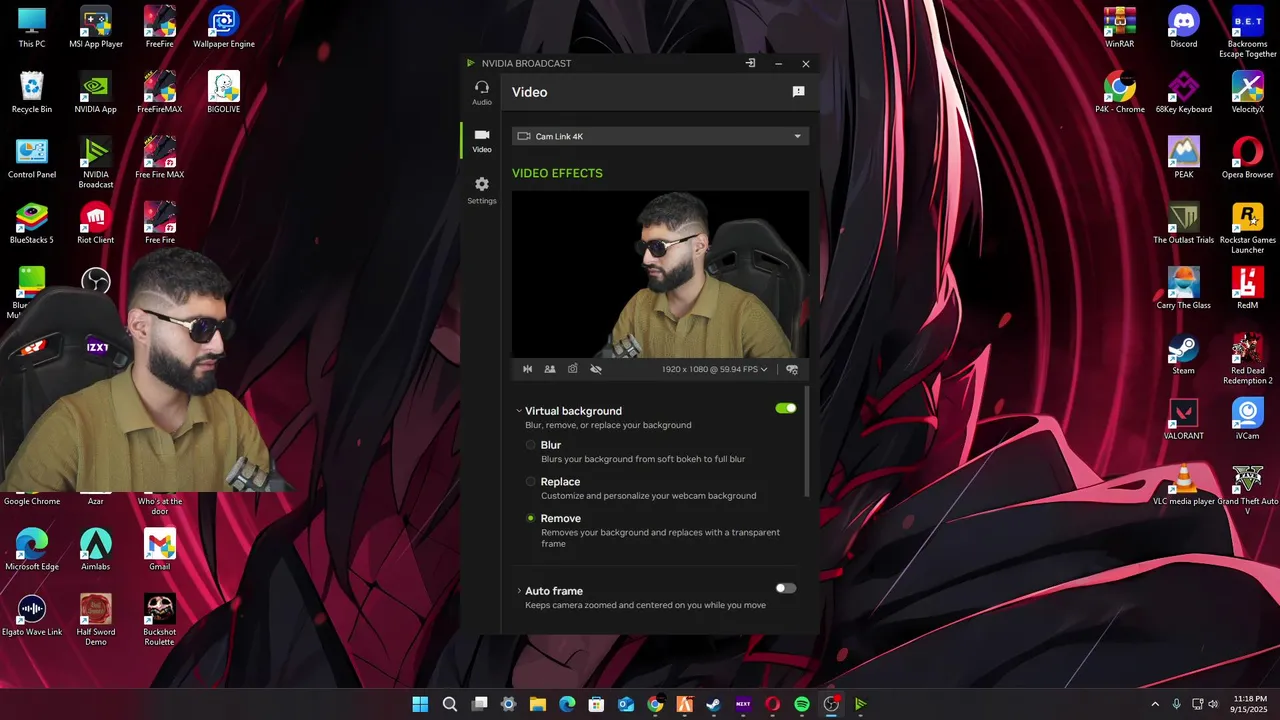The height and width of the screenshot is (720, 1280).
Task: Take a snapshot with the camera icon
Action: point(573,369)
